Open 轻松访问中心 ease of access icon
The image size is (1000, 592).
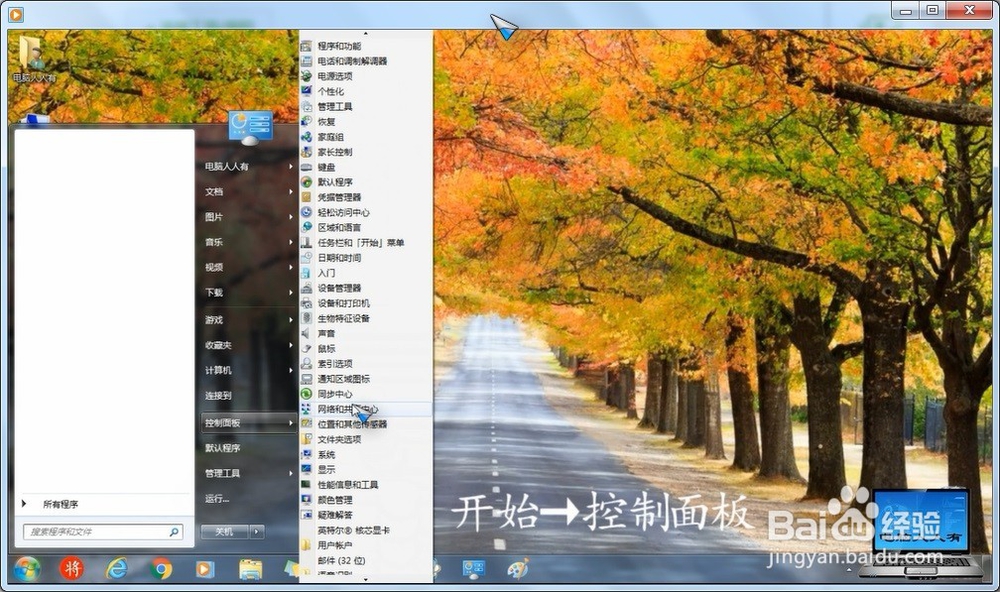(307, 212)
